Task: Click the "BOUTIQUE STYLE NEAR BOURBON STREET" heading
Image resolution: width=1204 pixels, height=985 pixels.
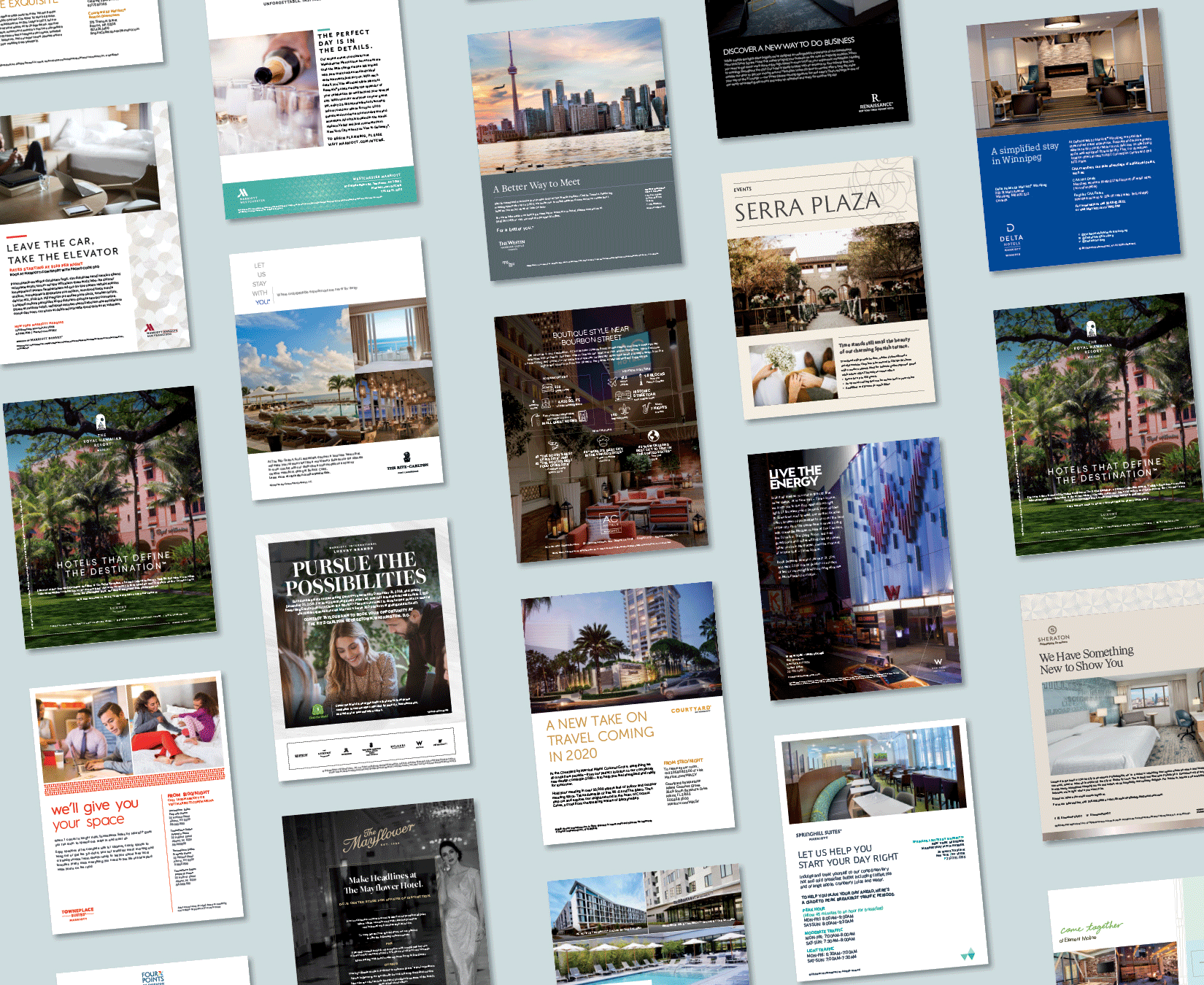Action: 590,335
